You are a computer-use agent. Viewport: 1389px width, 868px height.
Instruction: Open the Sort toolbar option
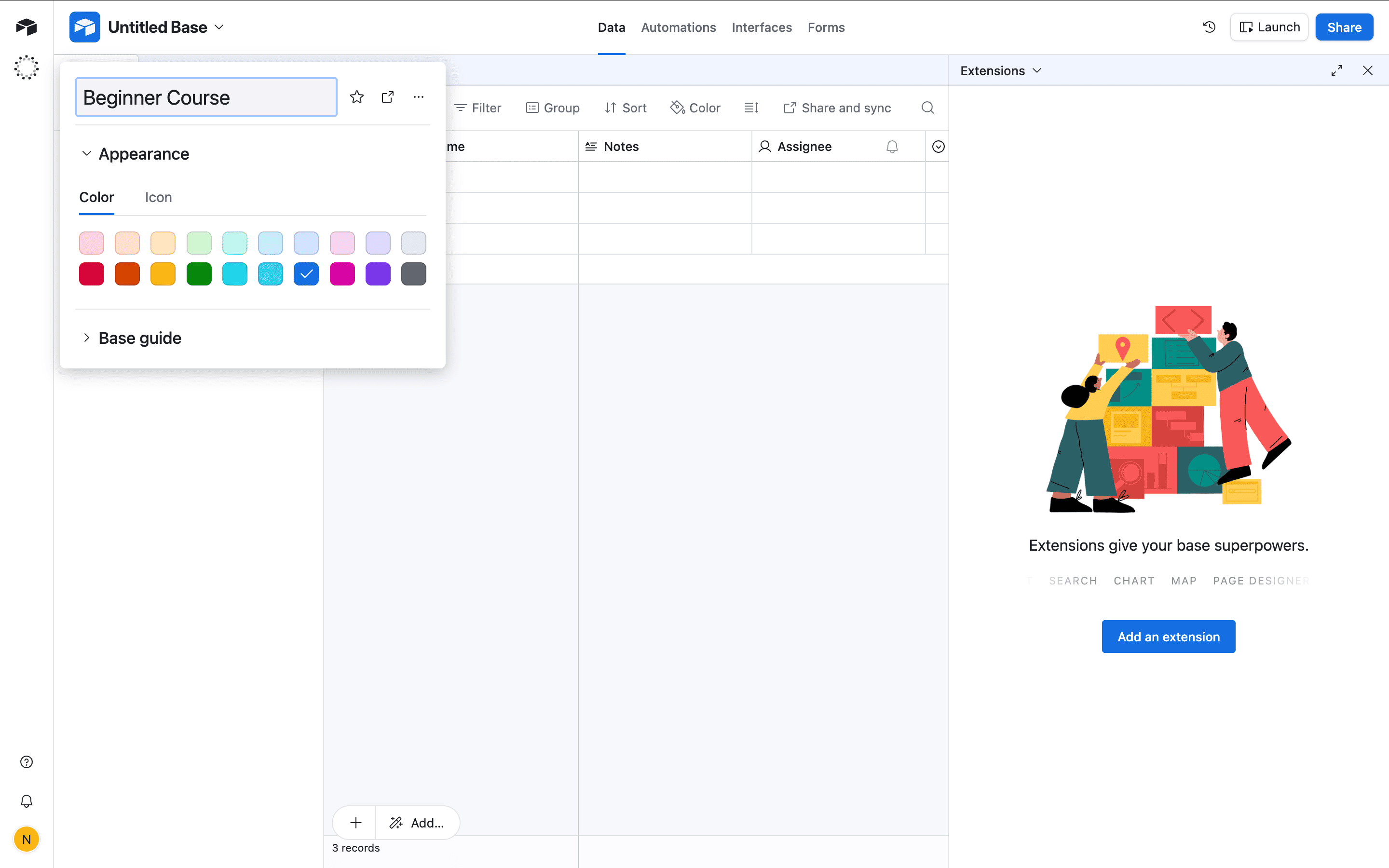[x=626, y=108]
